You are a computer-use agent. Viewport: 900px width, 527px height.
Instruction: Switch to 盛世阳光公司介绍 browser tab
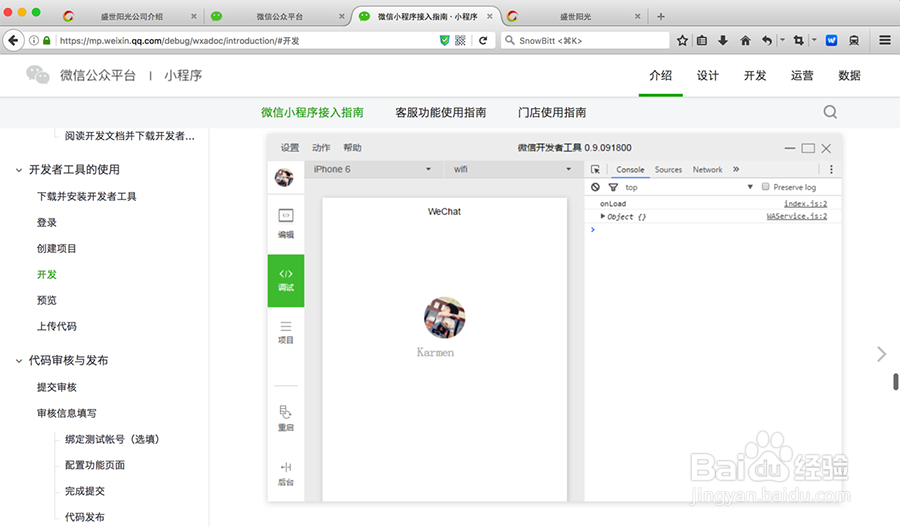pos(131,16)
